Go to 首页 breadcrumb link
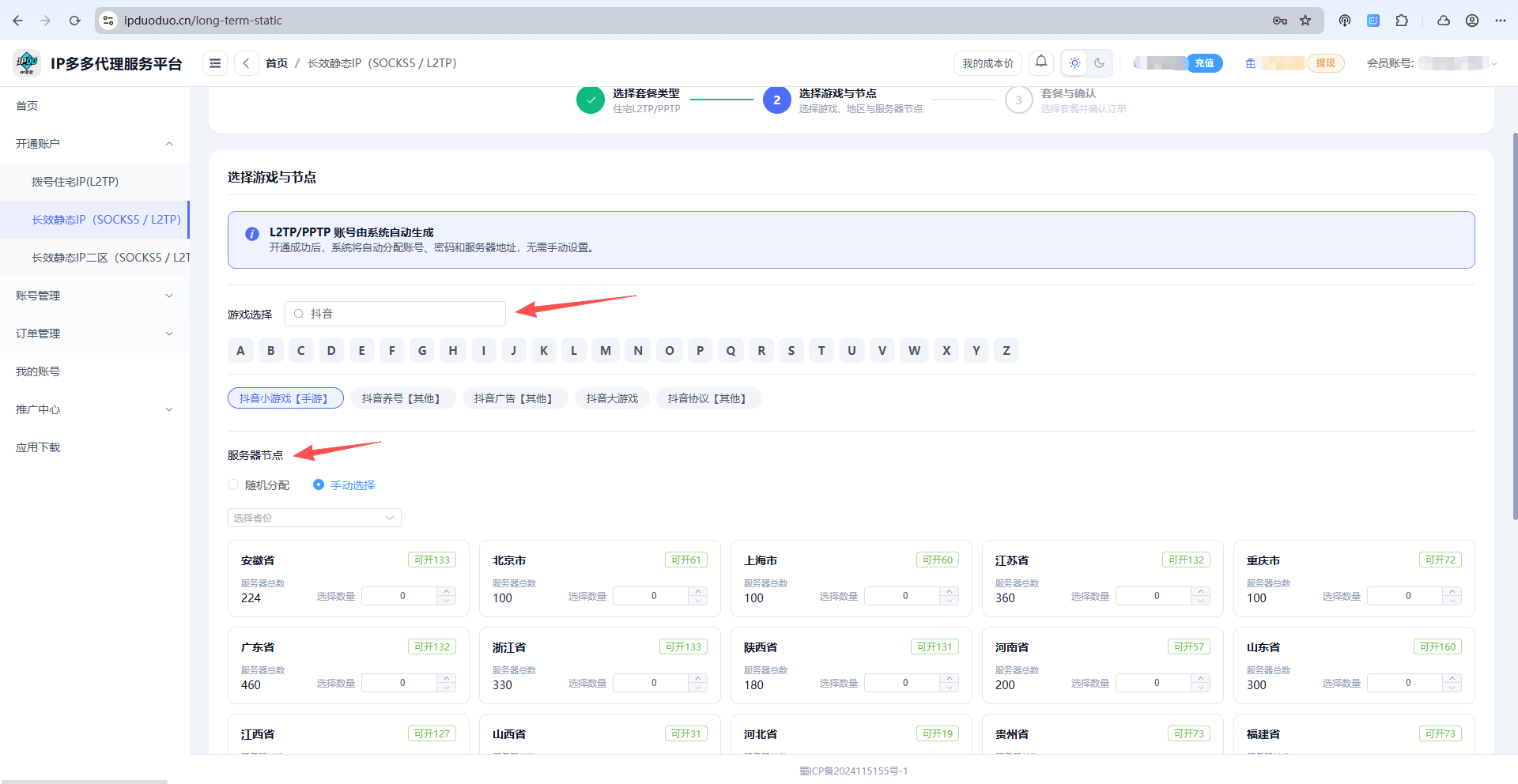The height and width of the screenshot is (784, 1518). pos(277,63)
